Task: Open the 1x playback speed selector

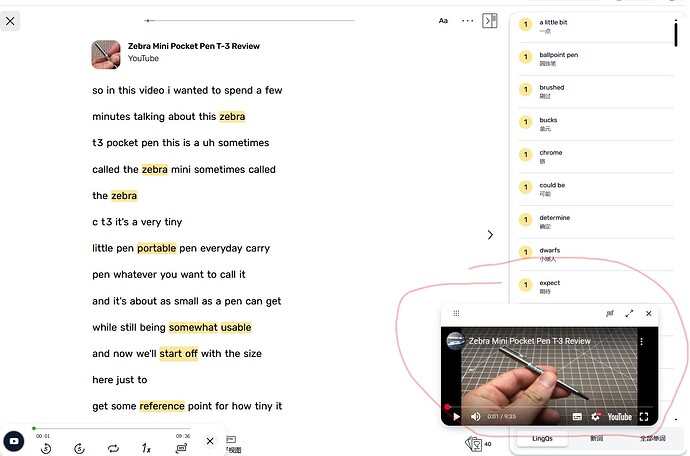Action: [146, 449]
